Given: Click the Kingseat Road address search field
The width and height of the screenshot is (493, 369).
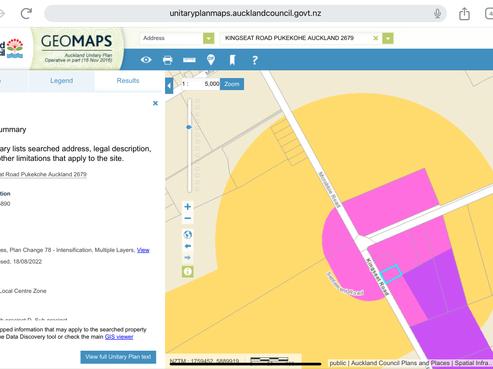Looking at the screenshot, I should 295,38.
